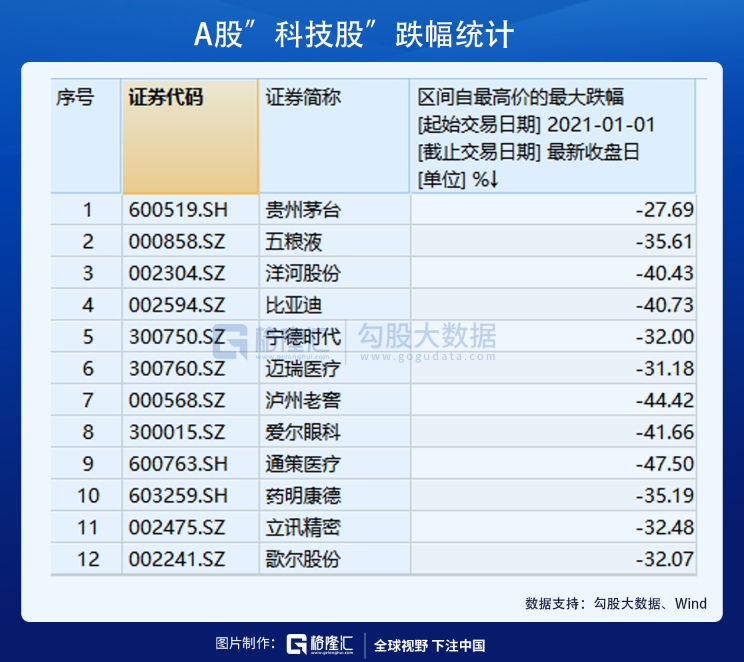Select the 迈瑞医疗 name cell
This screenshot has width=744, height=662.
[335, 369]
